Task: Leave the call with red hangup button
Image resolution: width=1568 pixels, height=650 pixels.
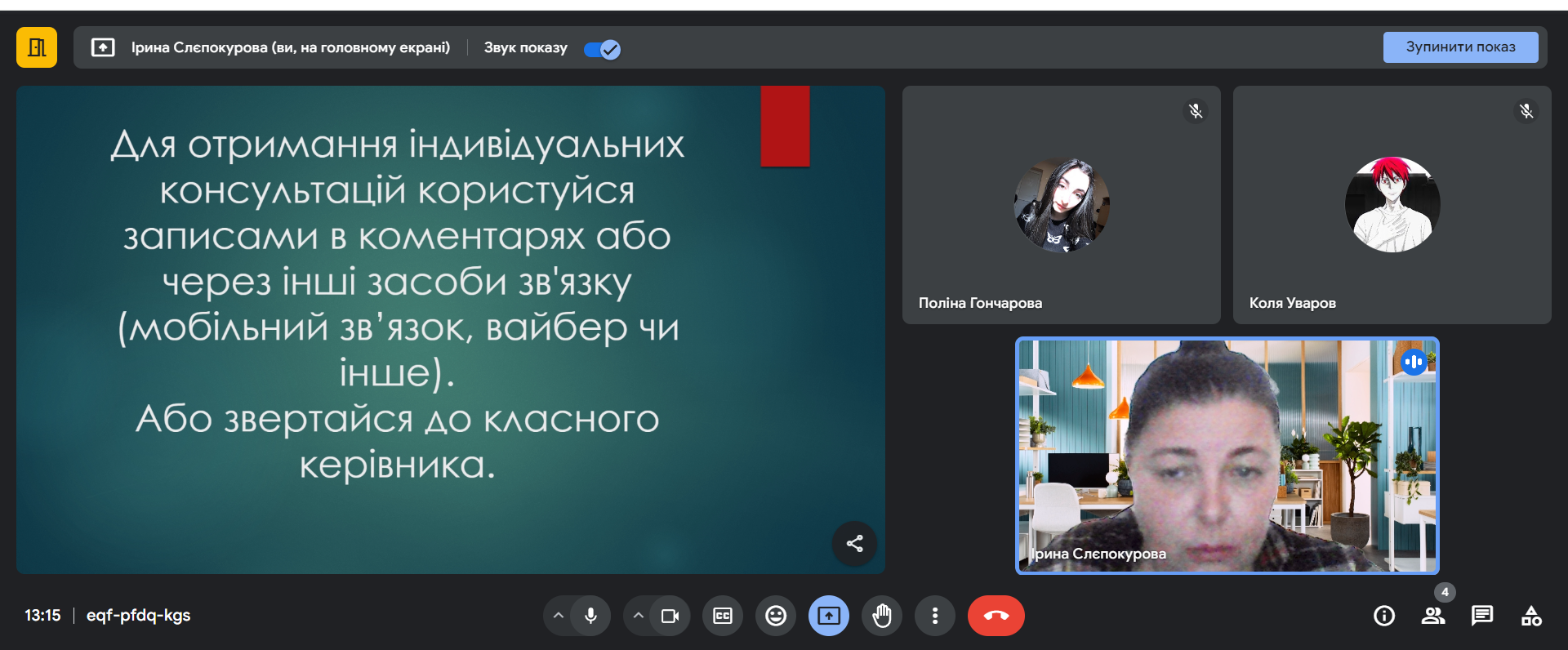Action: pyautogui.click(x=996, y=616)
